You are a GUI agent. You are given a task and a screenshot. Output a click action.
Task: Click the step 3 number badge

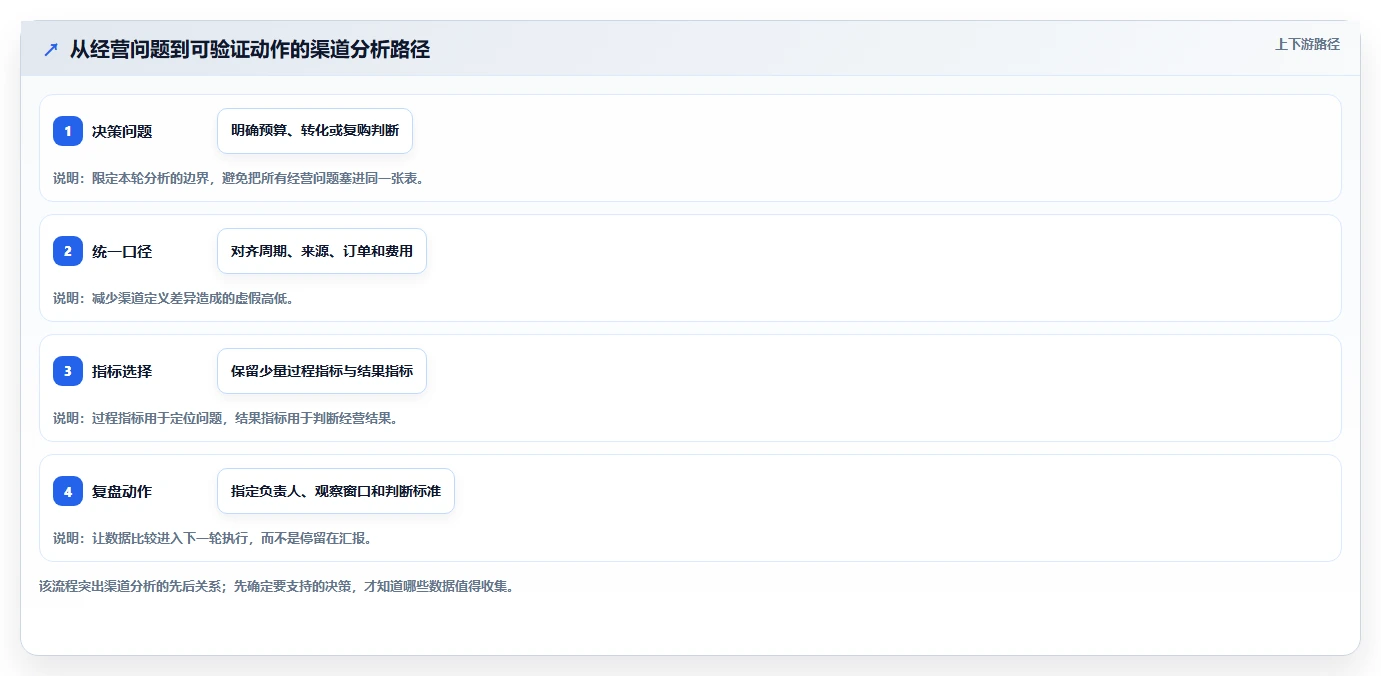coord(68,371)
